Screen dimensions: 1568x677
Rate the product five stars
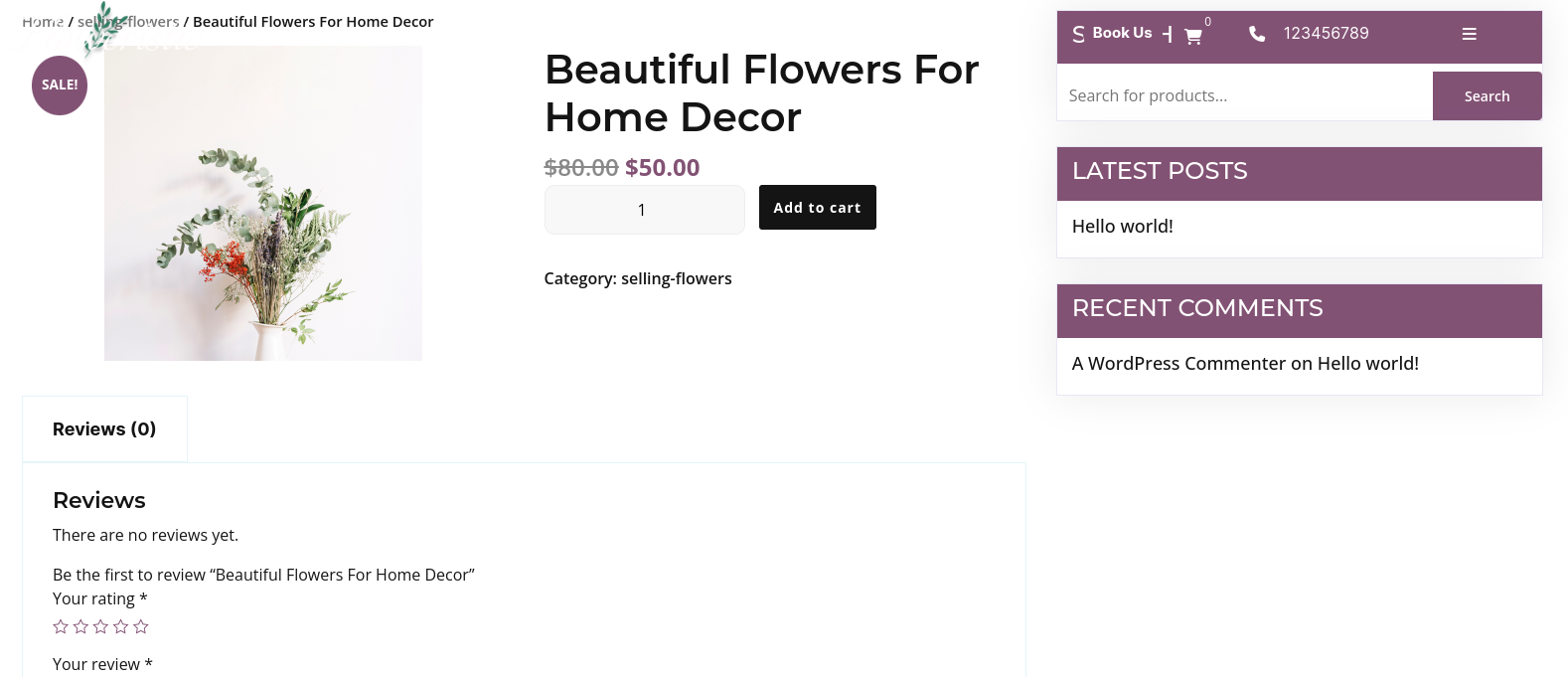pyautogui.click(x=141, y=626)
